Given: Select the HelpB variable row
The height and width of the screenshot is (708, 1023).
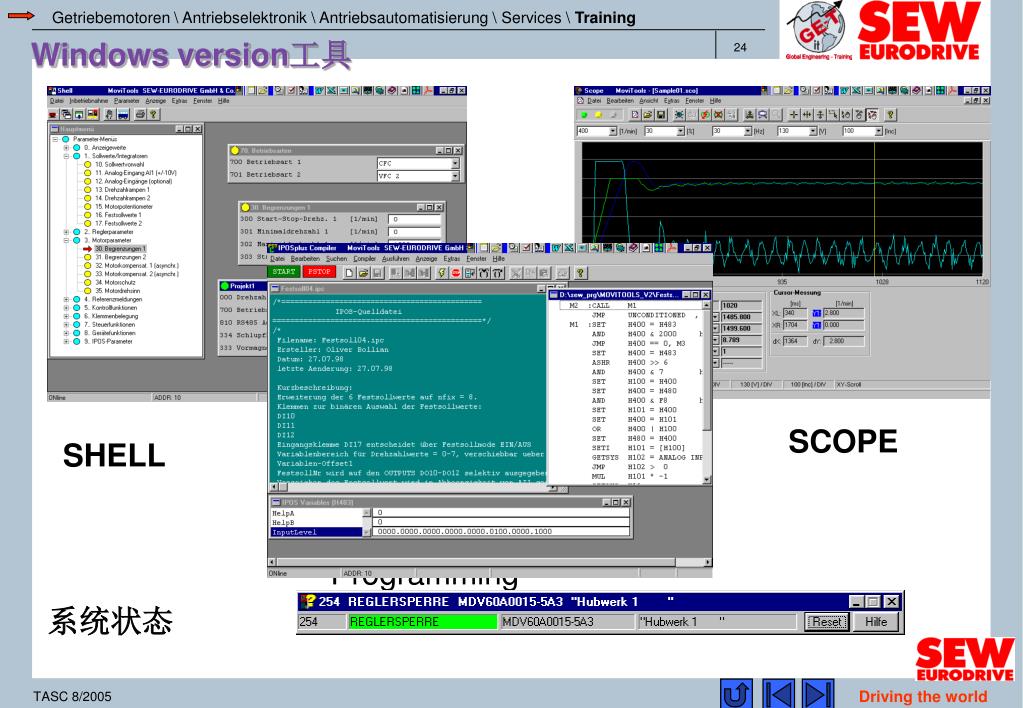Looking at the screenshot, I should coord(317,523).
